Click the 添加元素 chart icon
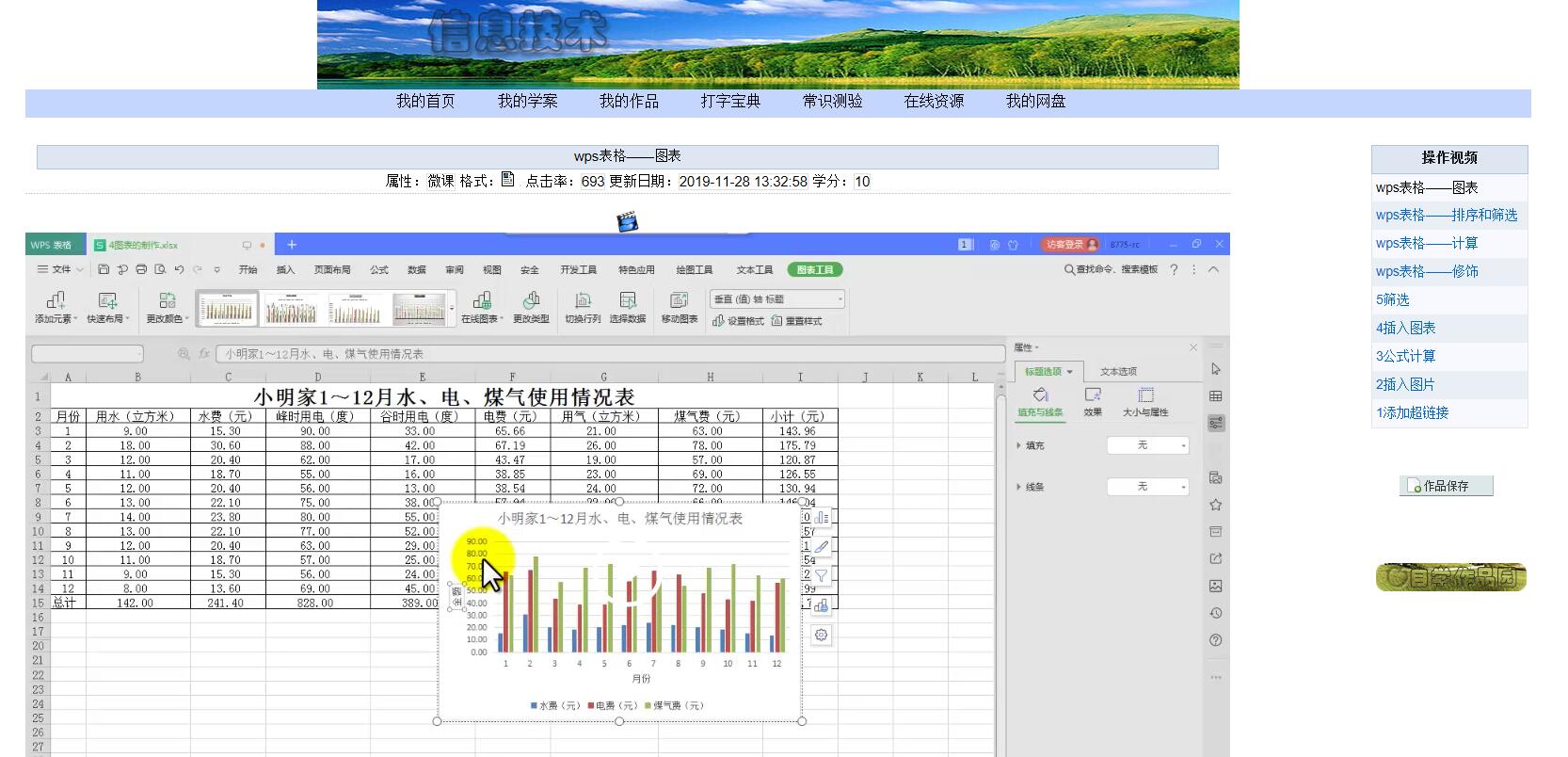Viewport: 1568px width, 757px height. point(56,300)
